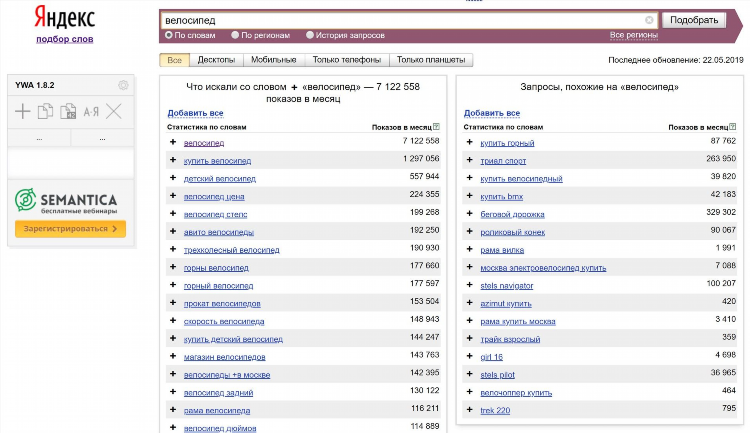The image size is (750, 433).
Task: Open 'москва электровелосипед купить' query link
Action: (x=543, y=268)
